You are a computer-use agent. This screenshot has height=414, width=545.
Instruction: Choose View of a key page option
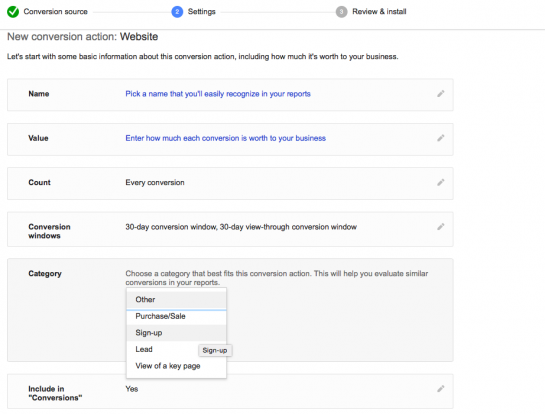[x=177, y=366]
